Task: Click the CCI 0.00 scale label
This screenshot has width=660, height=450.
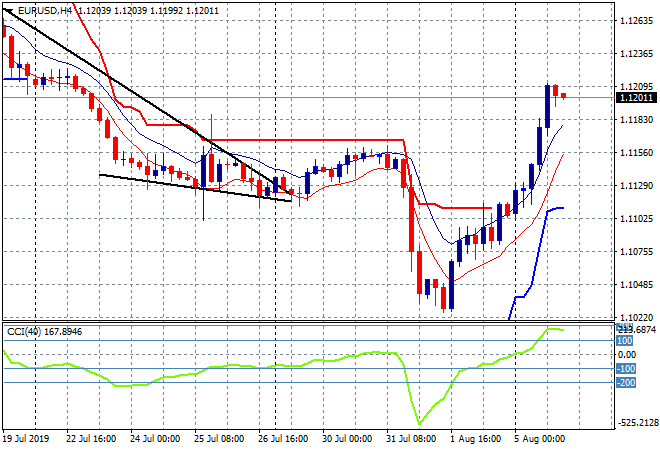Action: point(627,355)
